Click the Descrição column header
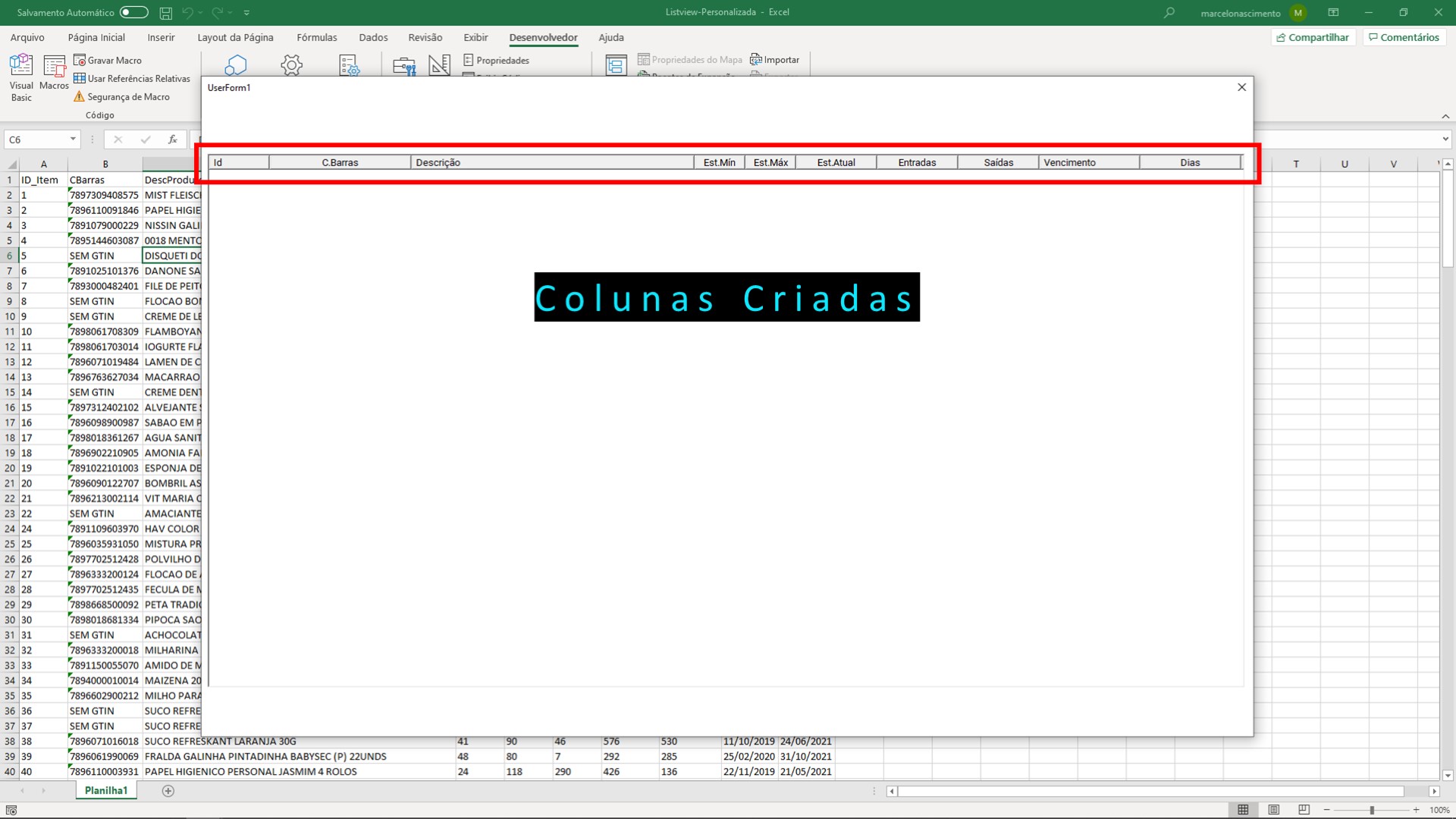Image resolution: width=1456 pixels, height=819 pixels. (552, 162)
